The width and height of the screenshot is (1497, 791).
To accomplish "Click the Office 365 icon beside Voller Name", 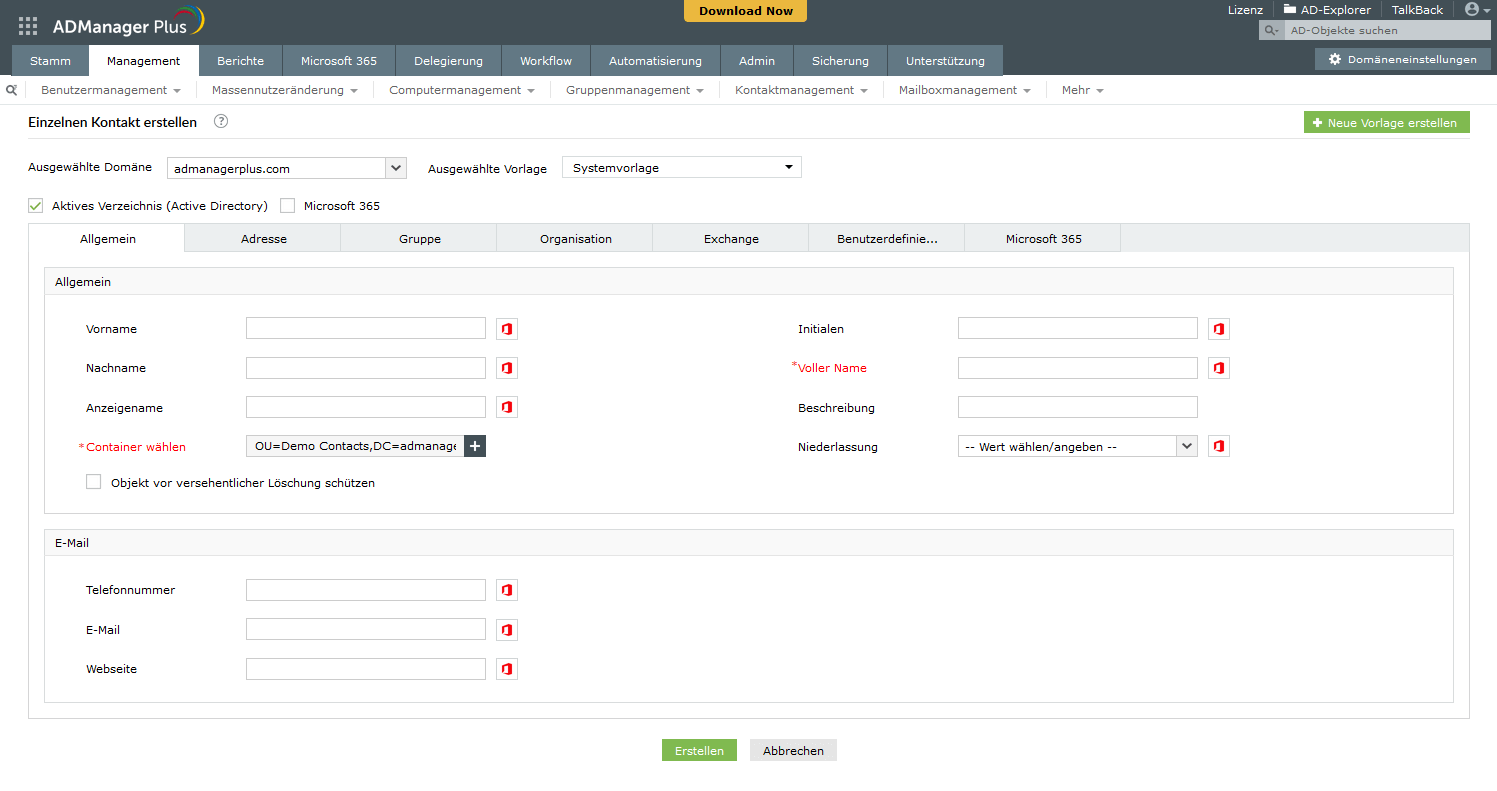I will 1219,368.
